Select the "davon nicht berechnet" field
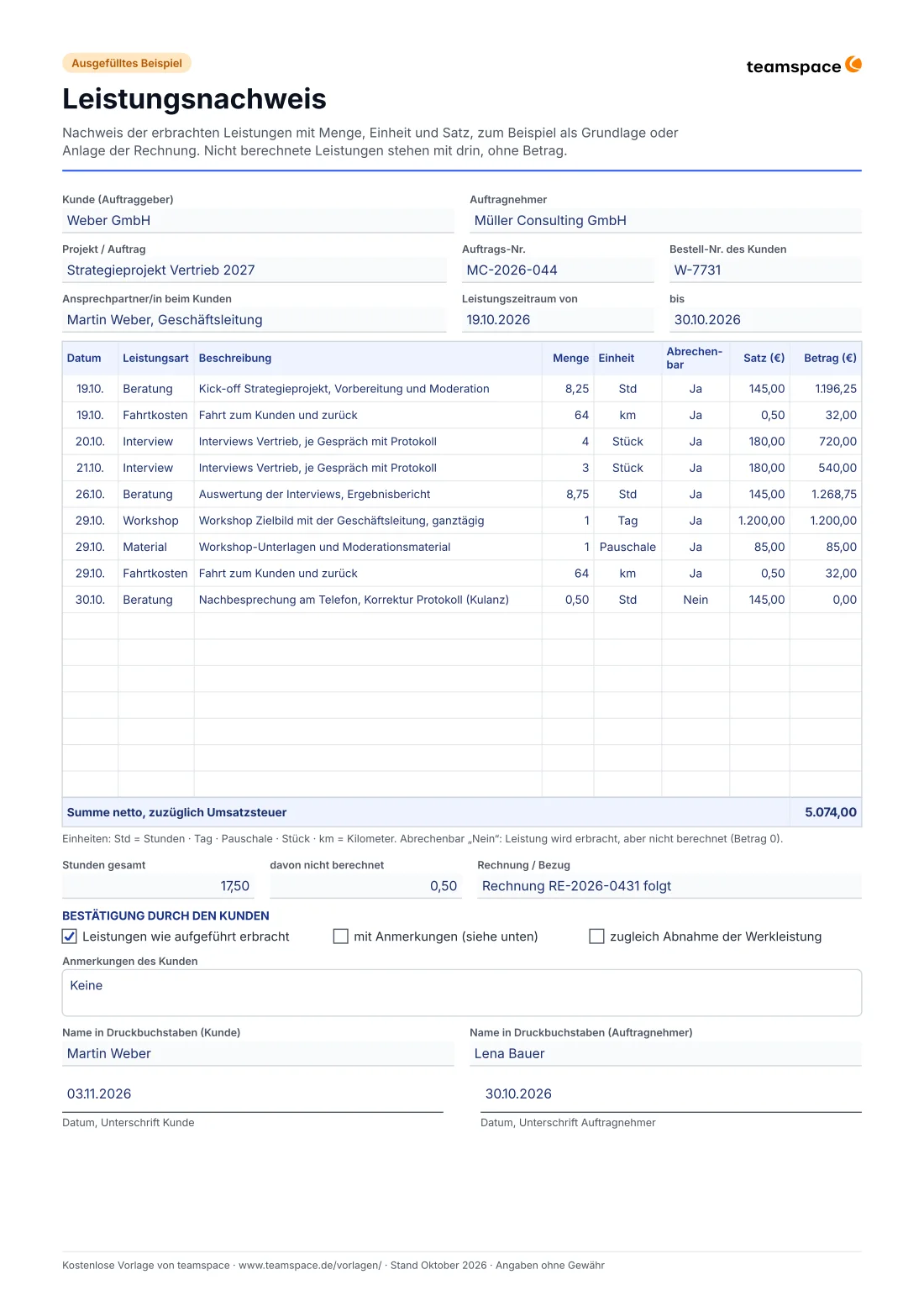 coord(366,886)
